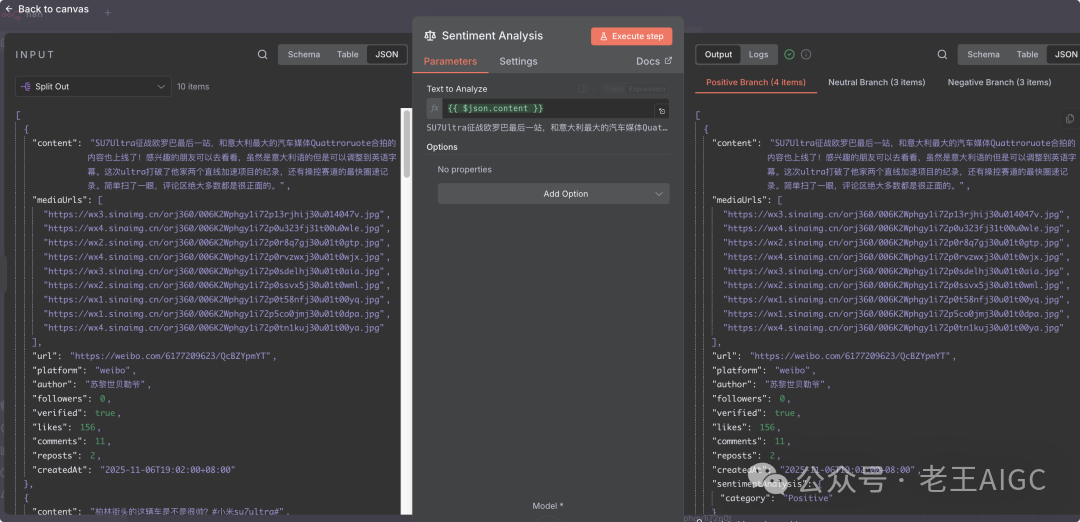Click the "verified": true line in Output
1080x522 pixels.
(x=756, y=413)
